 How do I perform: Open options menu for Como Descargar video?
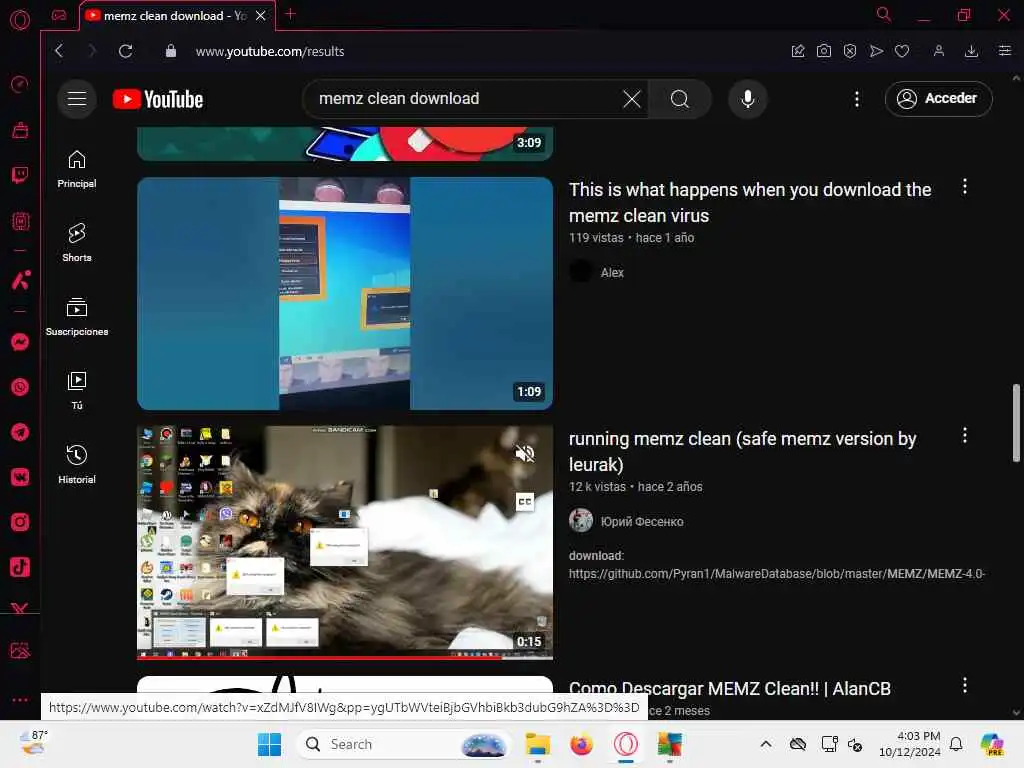pos(965,685)
